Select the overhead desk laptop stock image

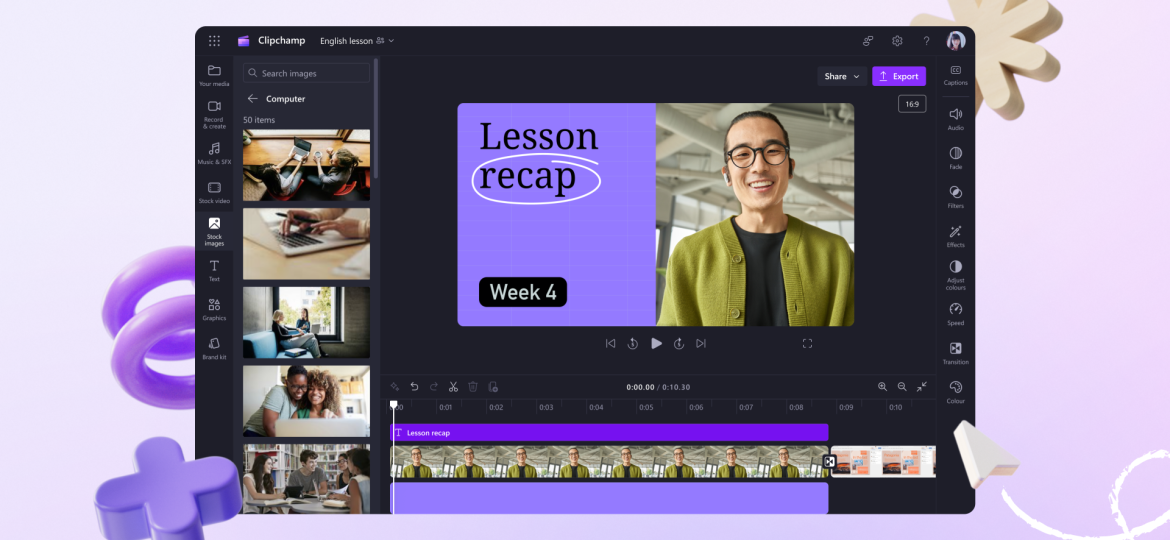click(x=306, y=165)
